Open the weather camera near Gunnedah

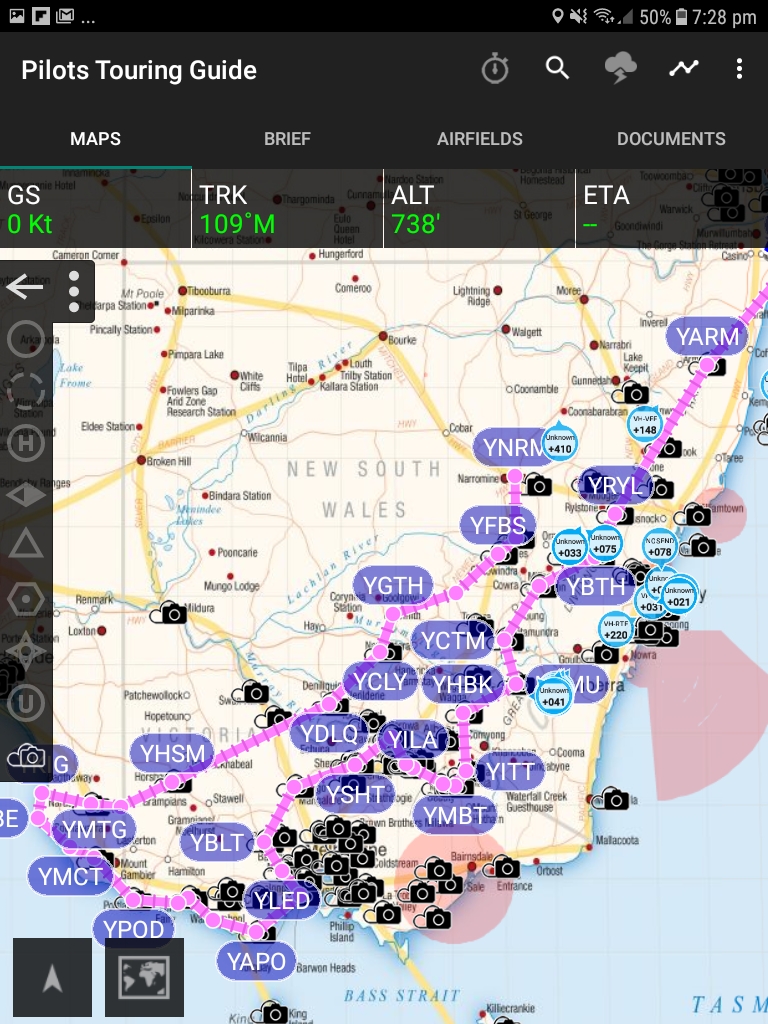pyautogui.click(x=630, y=392)
